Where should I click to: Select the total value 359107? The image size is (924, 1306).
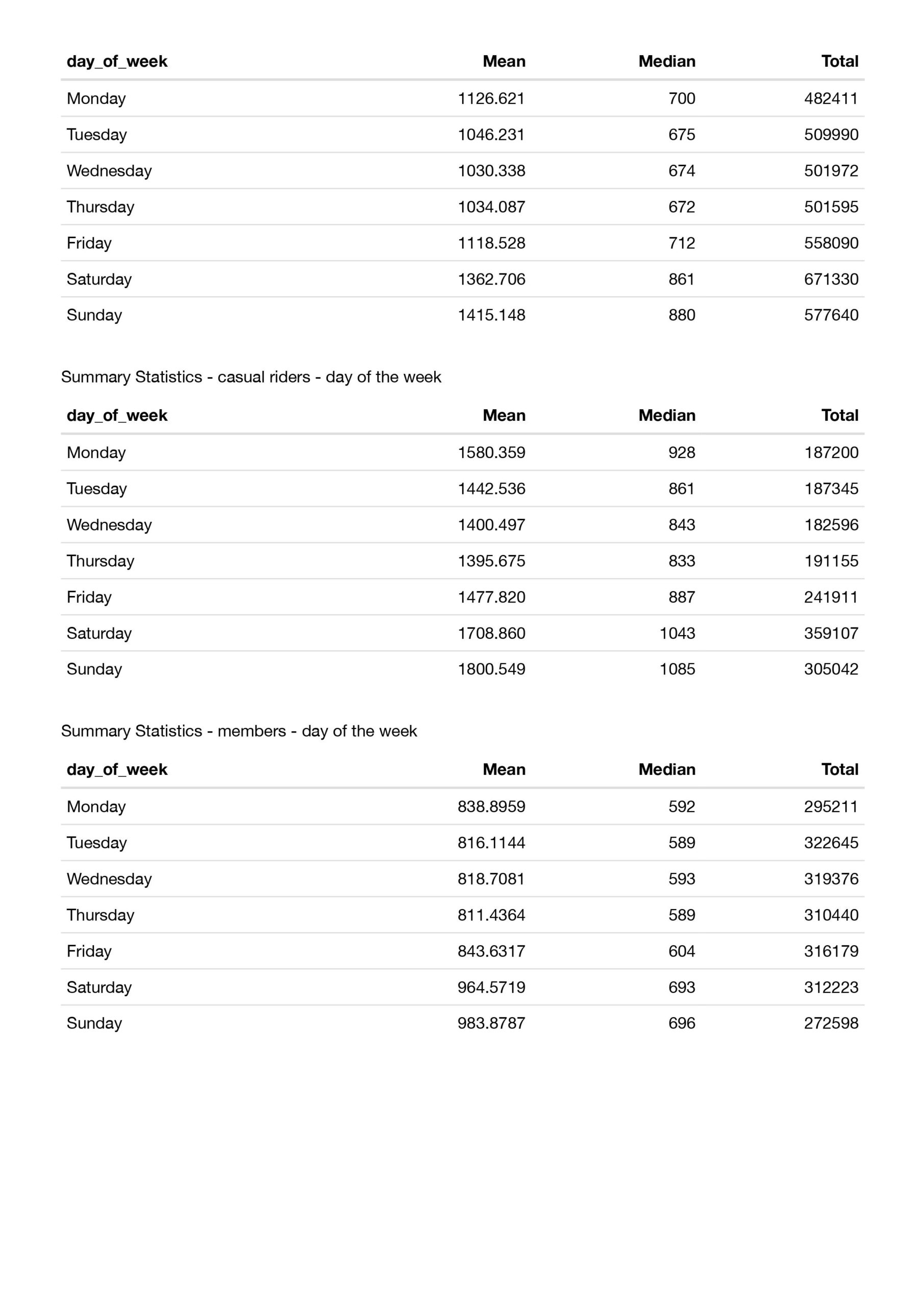[x=831, y=633]
